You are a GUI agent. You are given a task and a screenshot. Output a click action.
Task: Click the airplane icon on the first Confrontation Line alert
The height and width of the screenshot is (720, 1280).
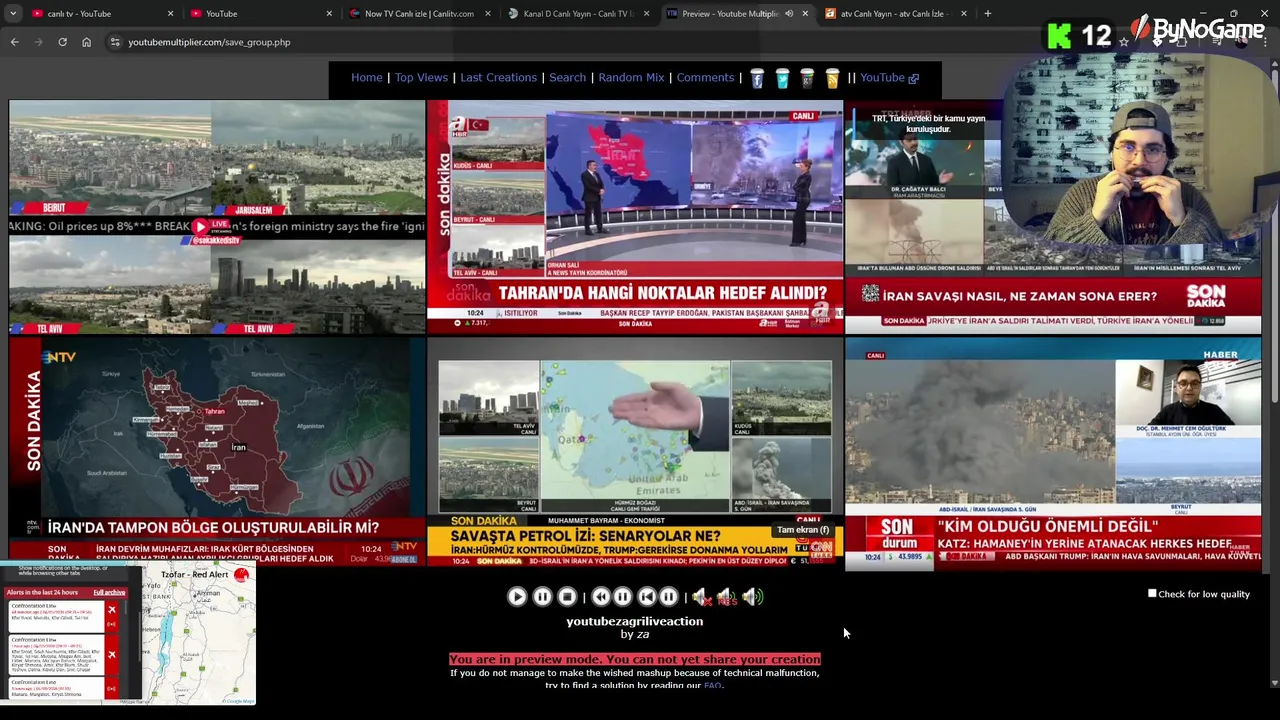point(111,610)
